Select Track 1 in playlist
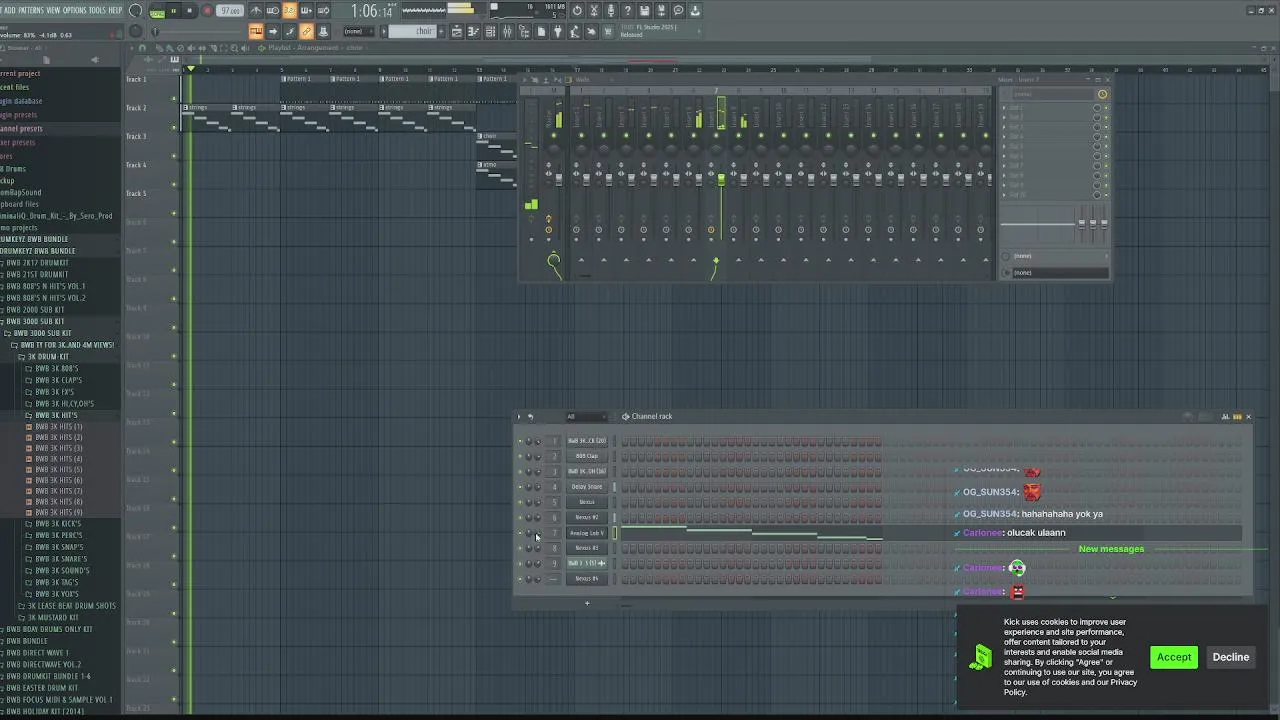1280x720 pixels. [x=136, y=79]
